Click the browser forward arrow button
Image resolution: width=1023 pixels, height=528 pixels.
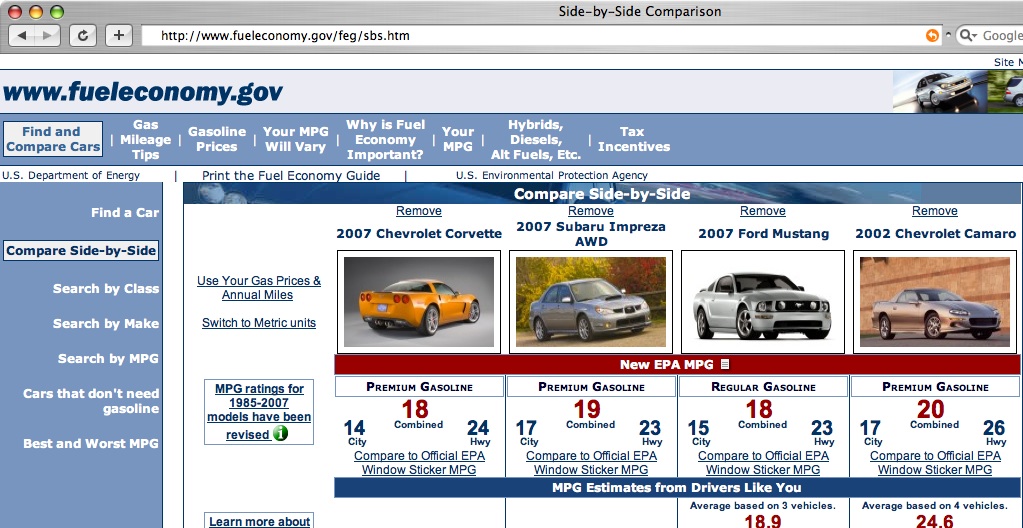click(x=48, y=35)
